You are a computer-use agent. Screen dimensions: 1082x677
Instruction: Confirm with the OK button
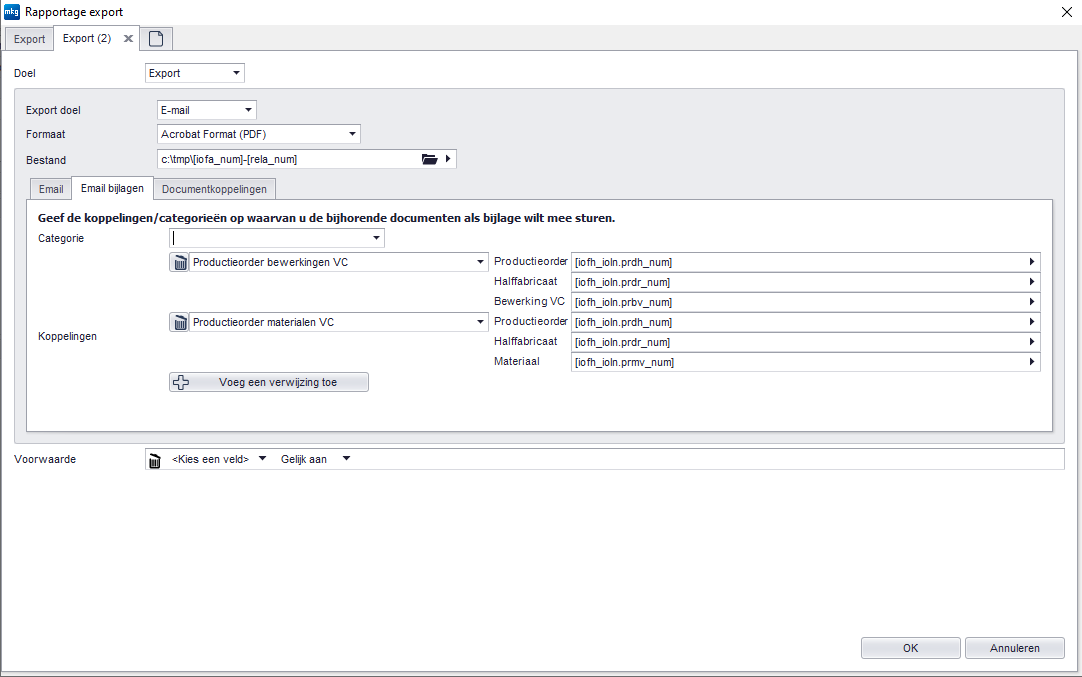911,648
